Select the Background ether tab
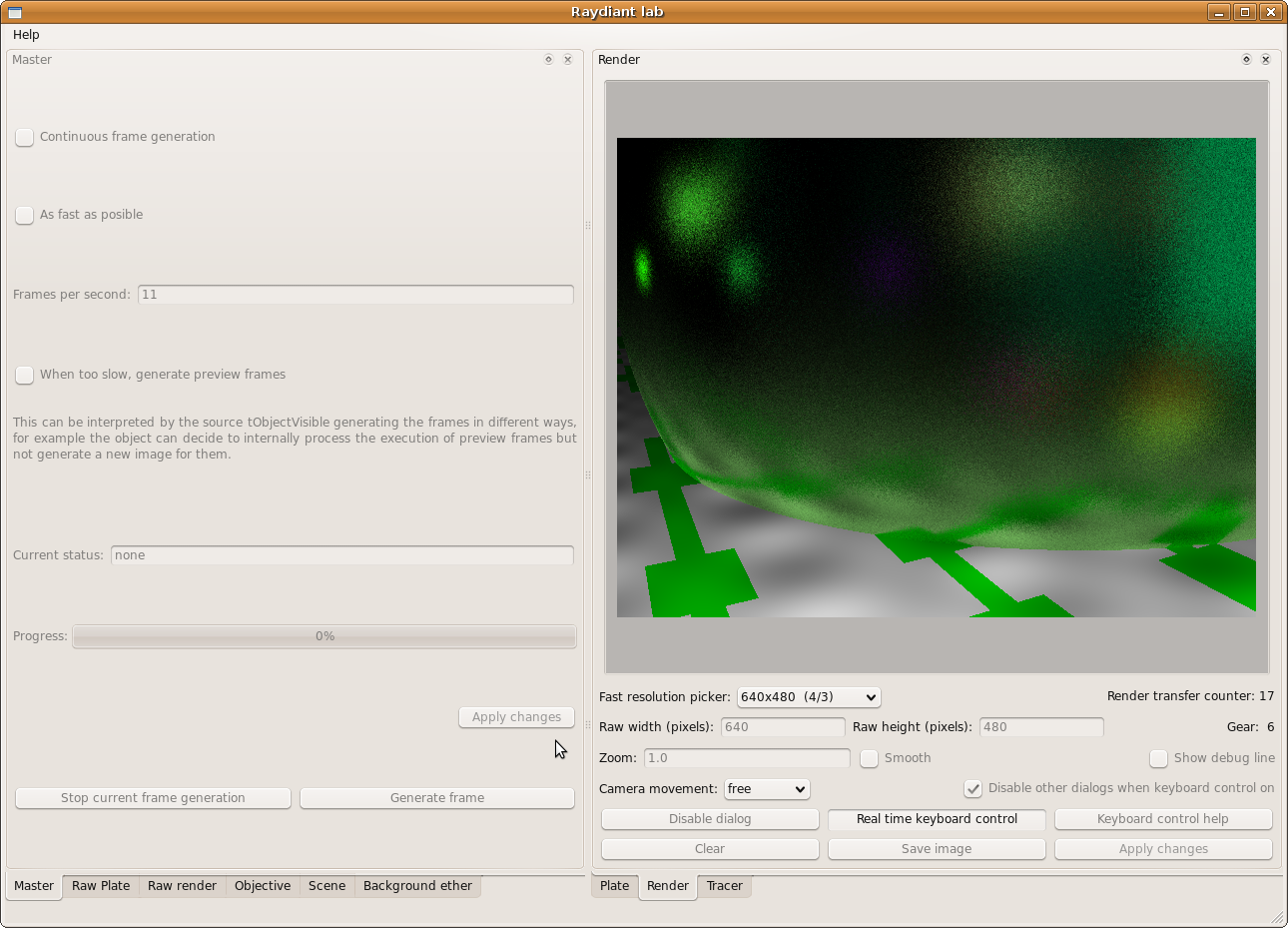This screenshot has width=1288, height=928. tap(417, 886)
